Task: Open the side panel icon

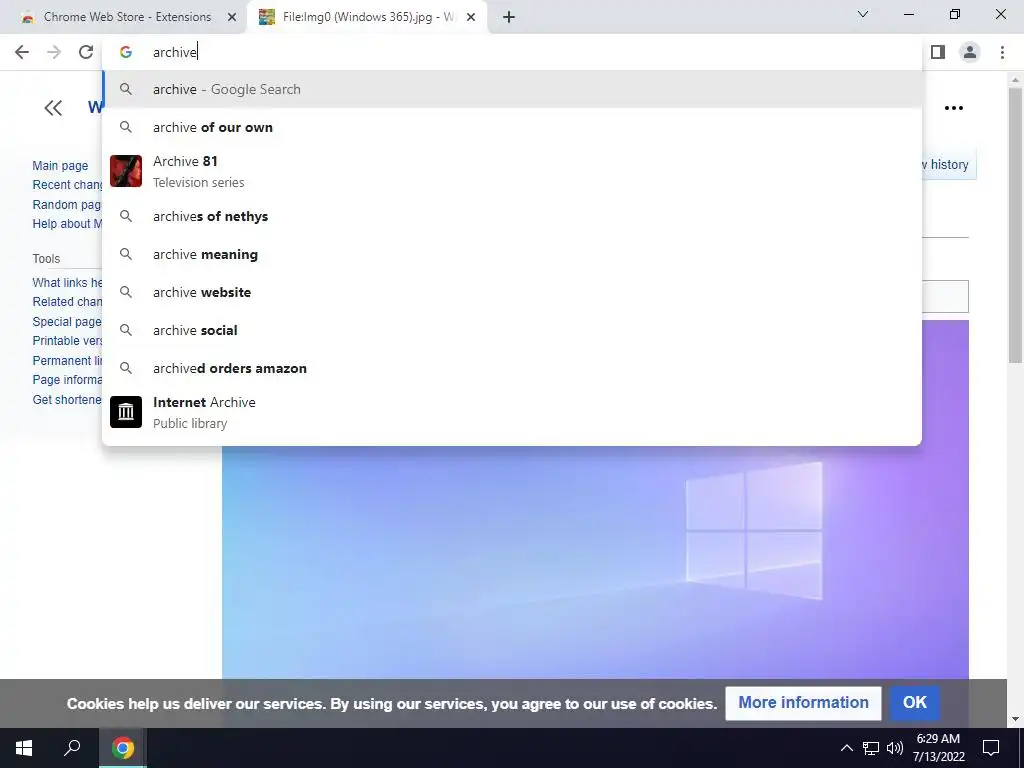Action: click(938, 52)
